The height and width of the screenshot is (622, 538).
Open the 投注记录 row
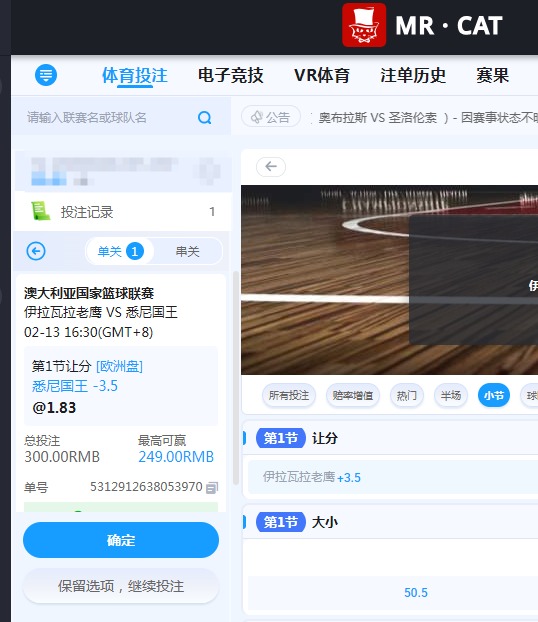click(x=123, y=211)
